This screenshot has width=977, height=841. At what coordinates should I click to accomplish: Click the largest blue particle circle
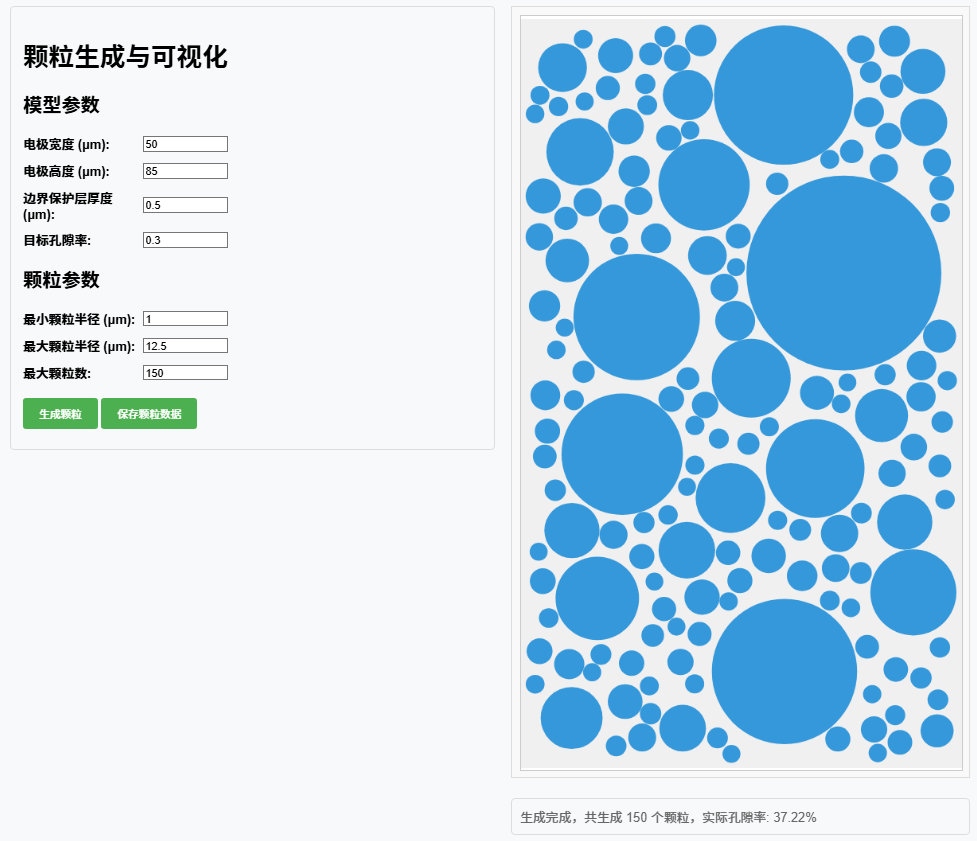844,273
